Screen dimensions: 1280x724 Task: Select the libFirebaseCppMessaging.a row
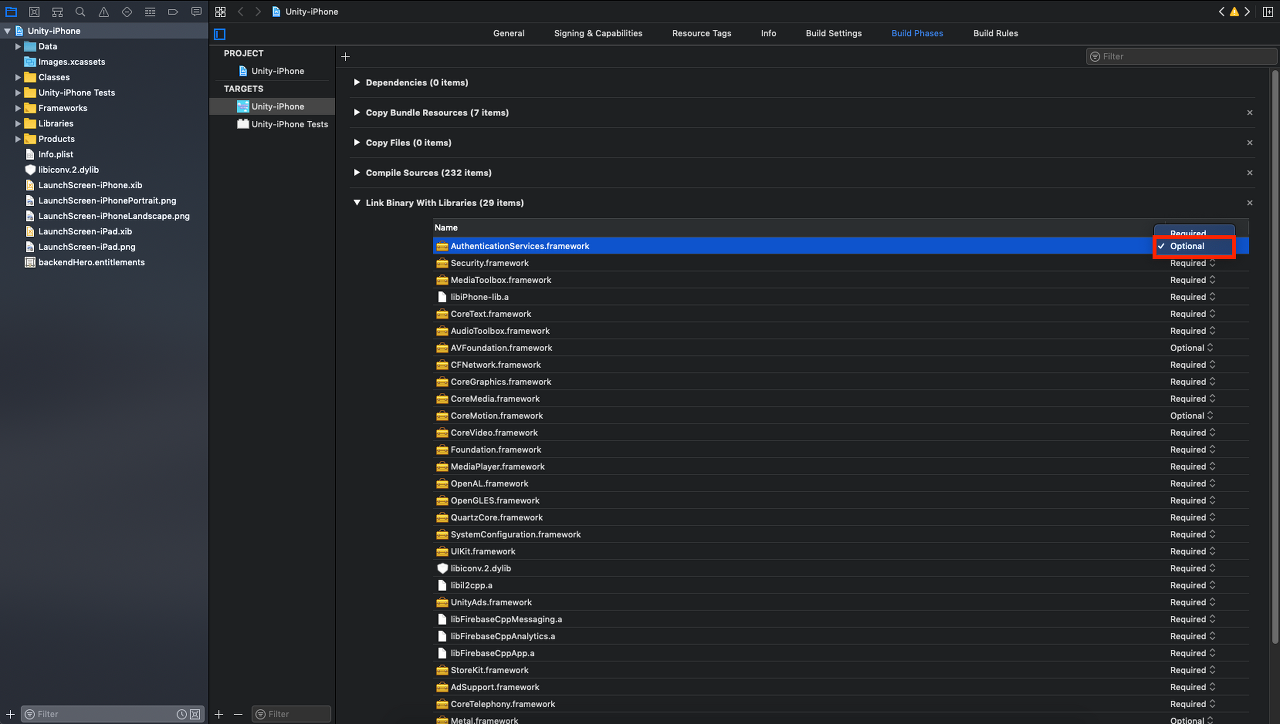point(840,619)
